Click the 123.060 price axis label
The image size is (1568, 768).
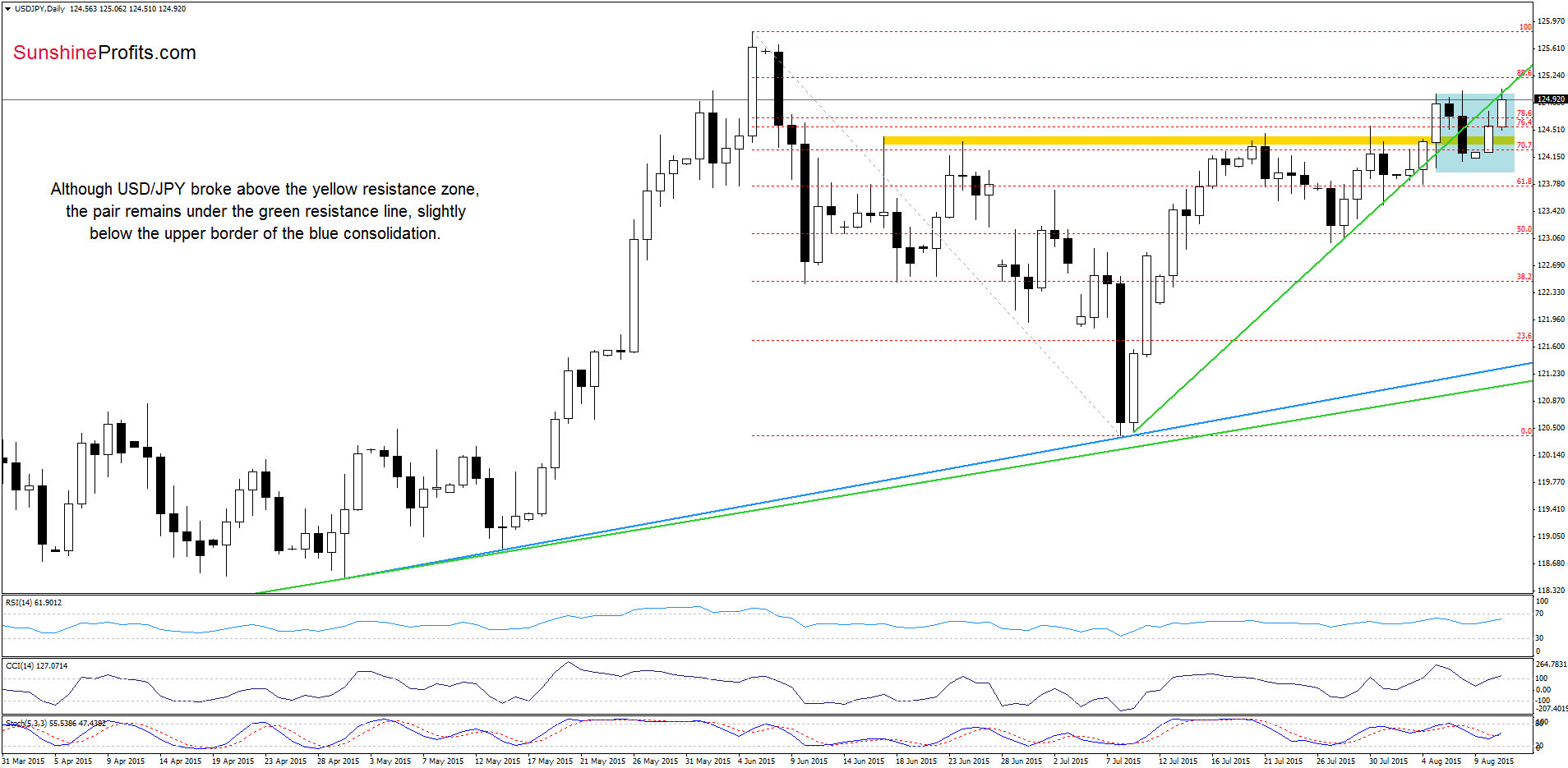coord(1551,238)
